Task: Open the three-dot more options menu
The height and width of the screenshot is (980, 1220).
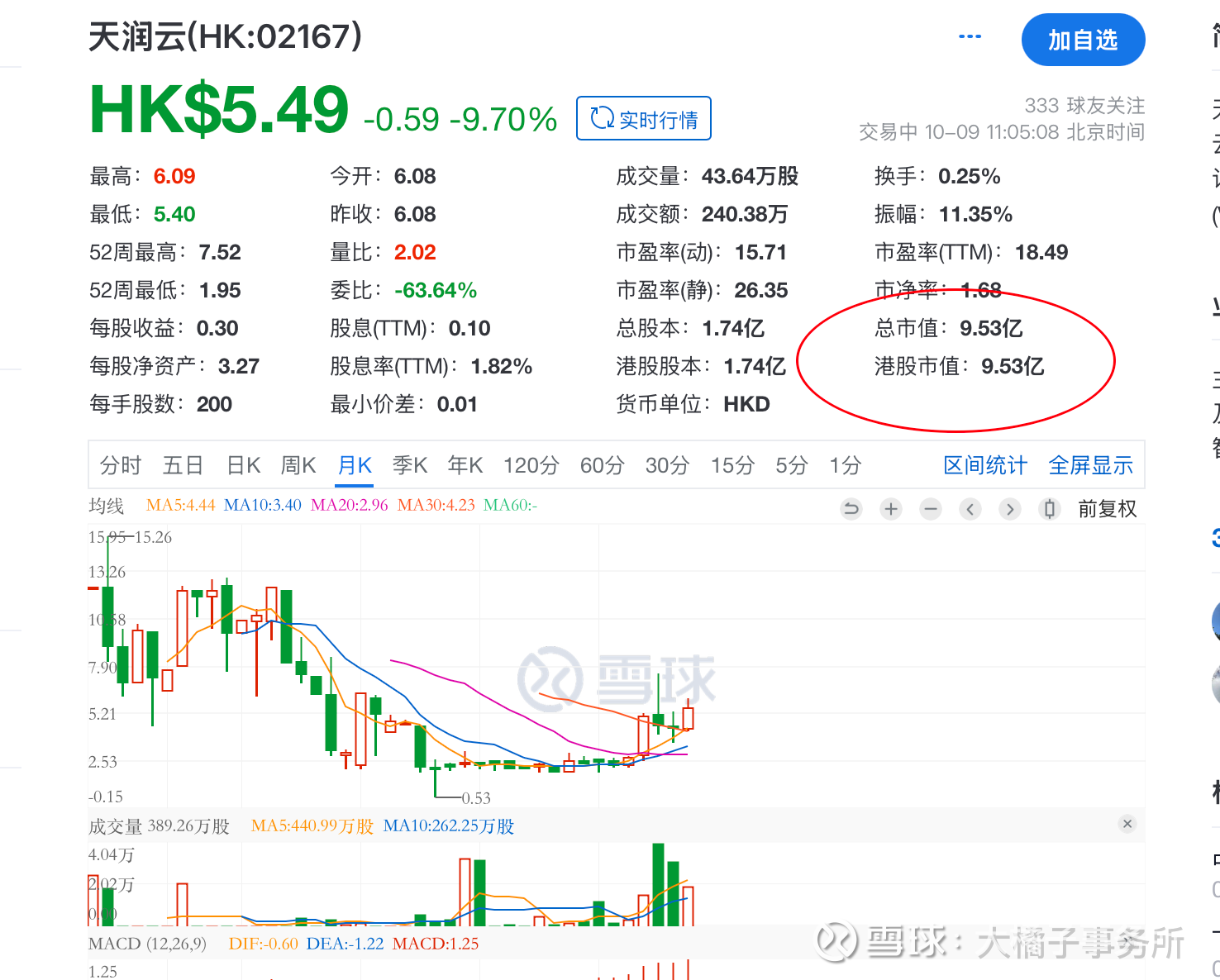Action: click(970, 37)
